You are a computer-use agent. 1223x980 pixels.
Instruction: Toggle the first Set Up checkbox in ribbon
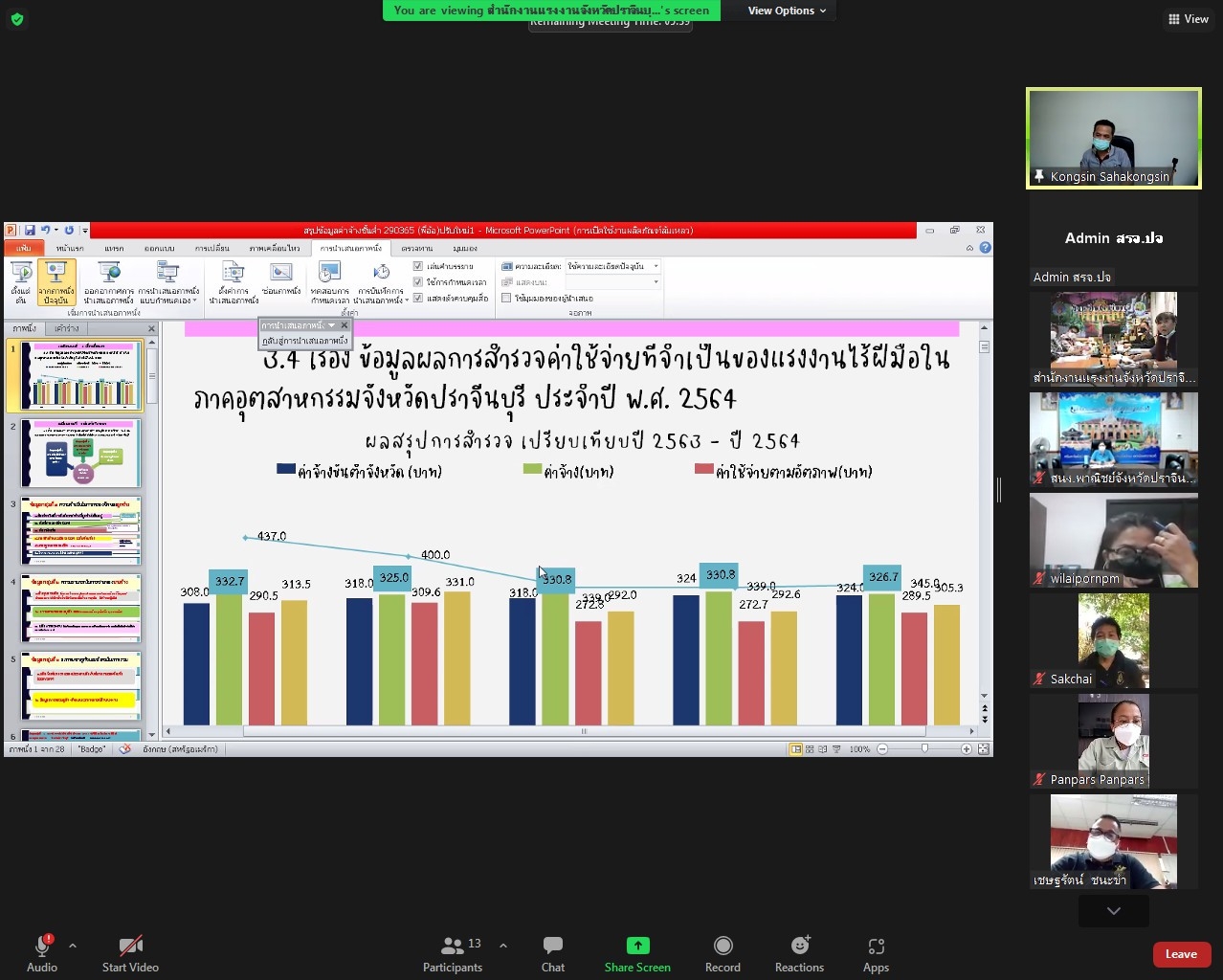pos(418,266)
